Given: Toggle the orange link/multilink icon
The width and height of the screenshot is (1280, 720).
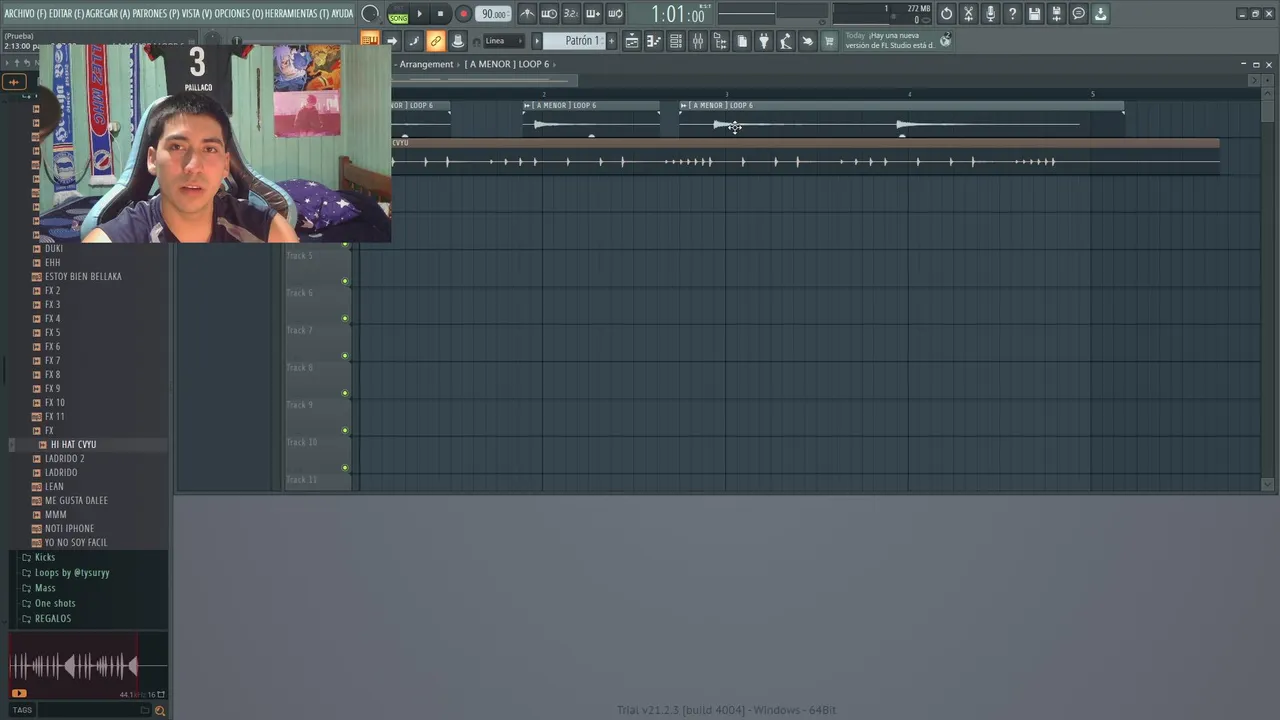Looking at the screenshot, I should pyautogui.click(x=436, y=41).
